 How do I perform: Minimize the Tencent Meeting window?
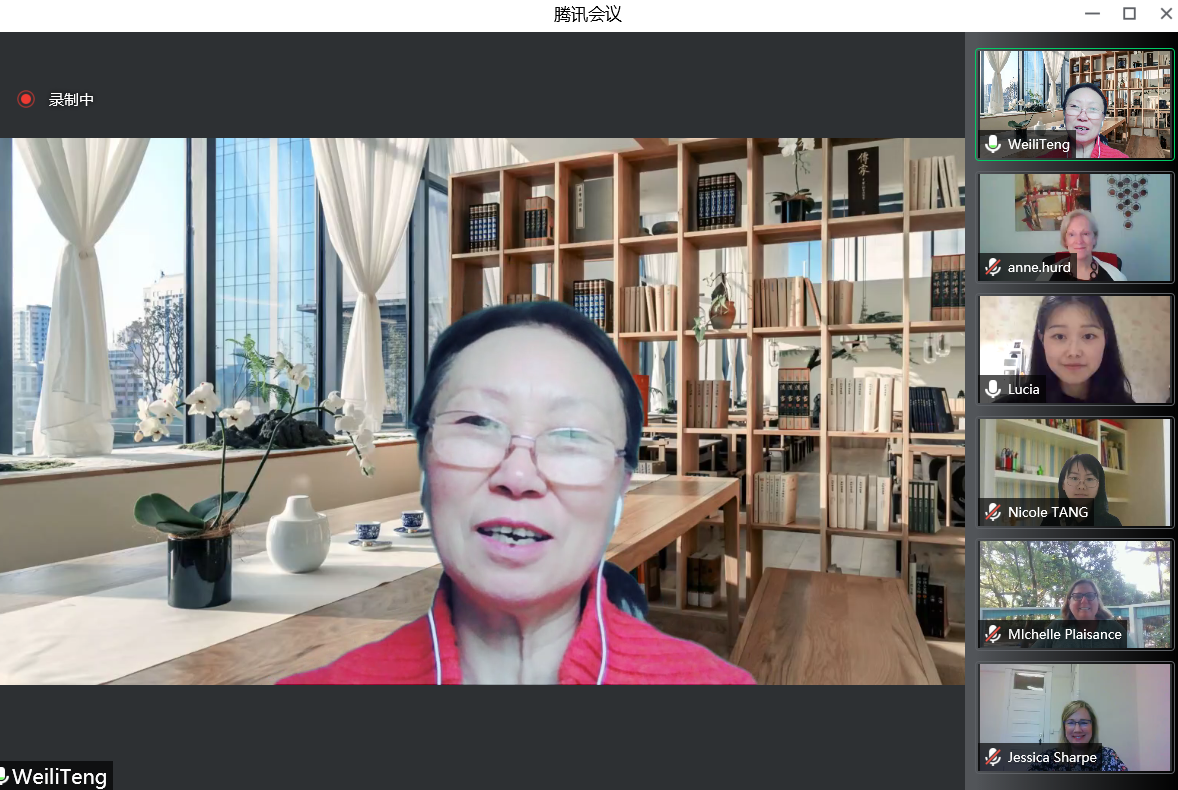pyautogui.click(x=1092, y=14)
